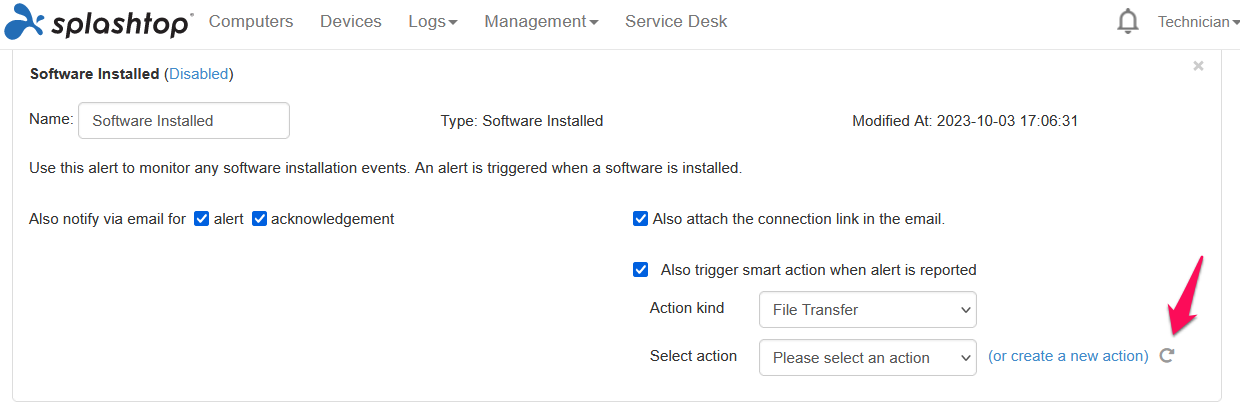Focus the alert Name input field
The image size is (1240, 412).
tap(184, 120)
